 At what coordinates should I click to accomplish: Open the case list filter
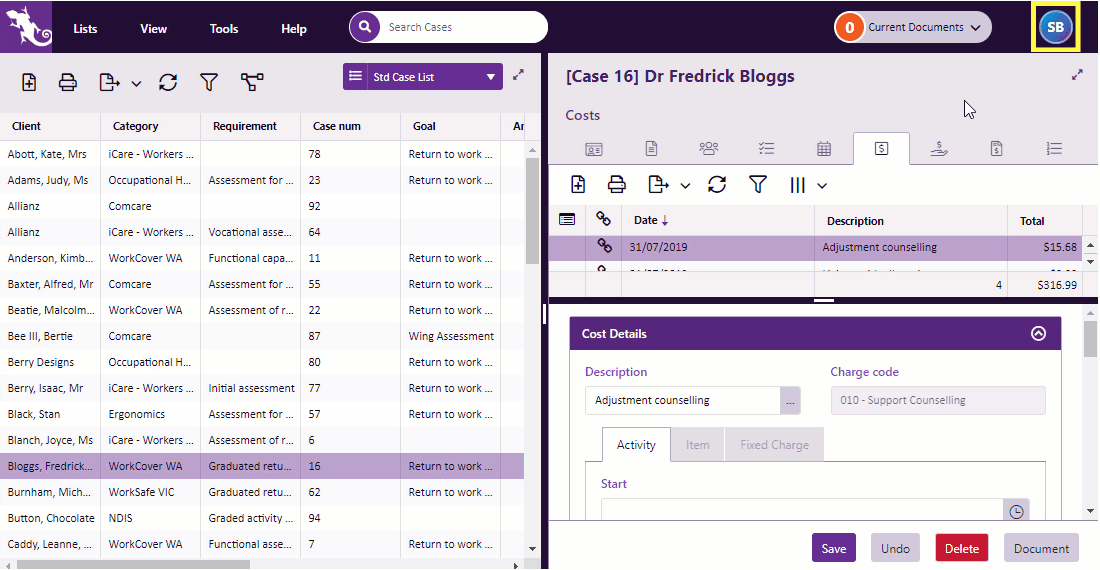(x=208, y=83)
